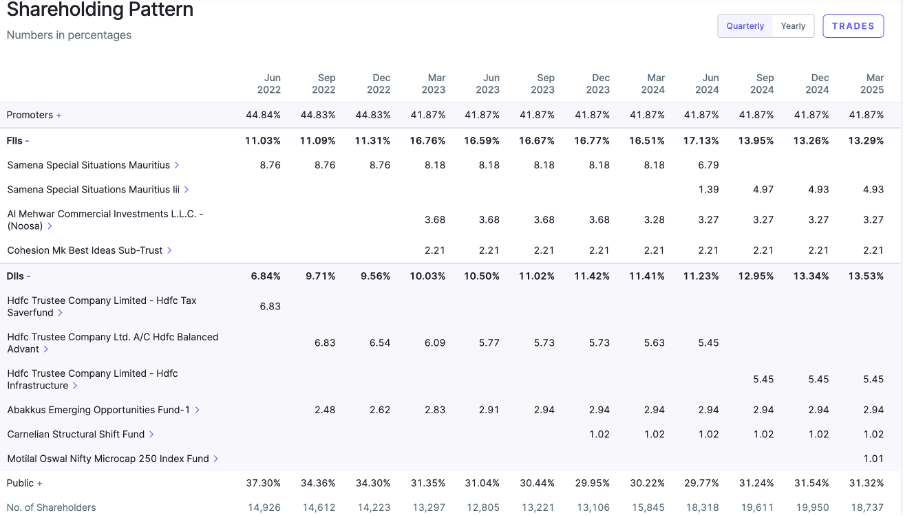Open Hdfc Tax Saverfund chevron

pyautogui.click(x=60, y=313)
